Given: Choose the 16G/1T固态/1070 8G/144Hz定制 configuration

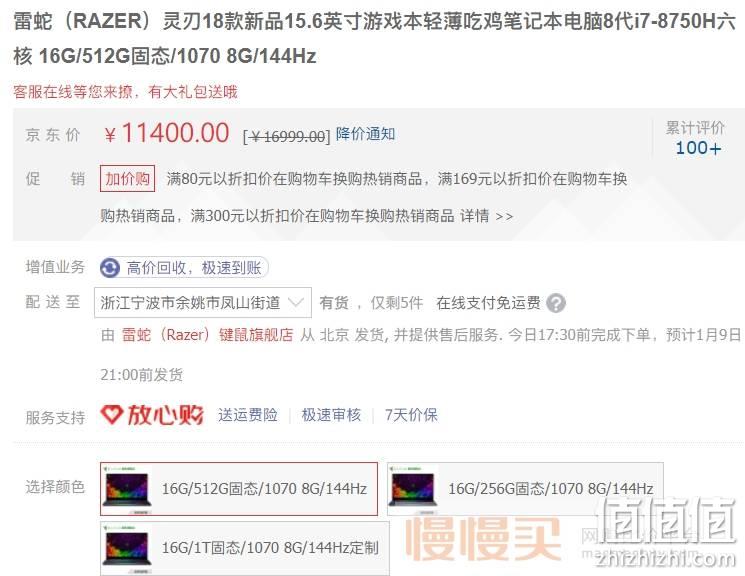Looking at the screenshot, I should click(x=245, y=548).
